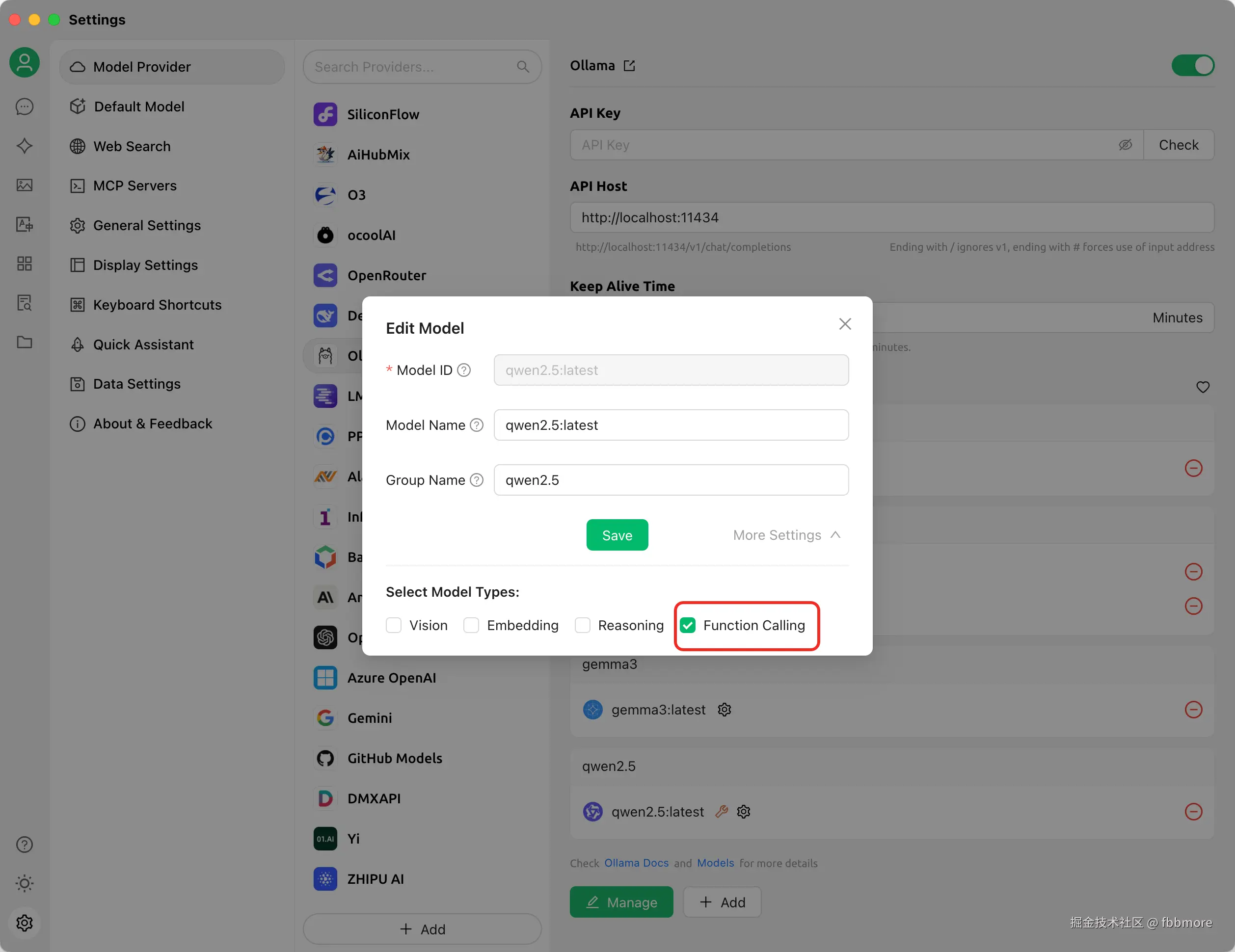Select Web Search settings menu item
The height and width of the screenshot is (952, 1235).
click(132, 146)
